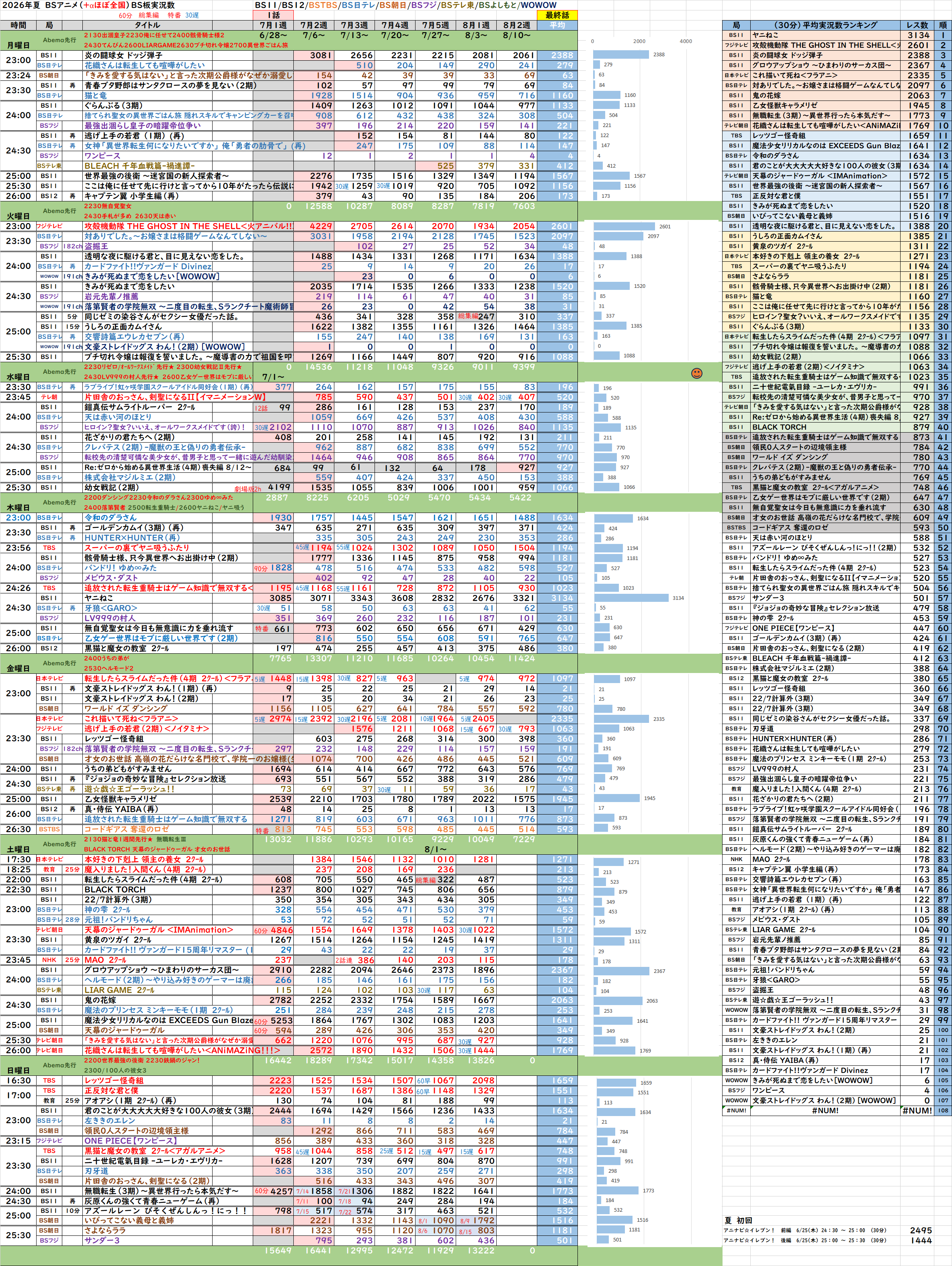The width and height of the screenshot is (952, 1266).
Task: Click the 1444 value beside アニナビ 後編
Action: click(x=921, y=1240)
